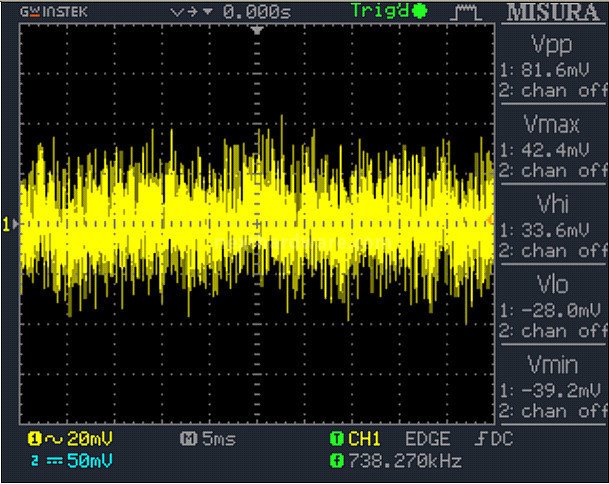Click the channel 2 DC coupling symbol
This screenshot has height=484, width=609.
click(54, 461)
